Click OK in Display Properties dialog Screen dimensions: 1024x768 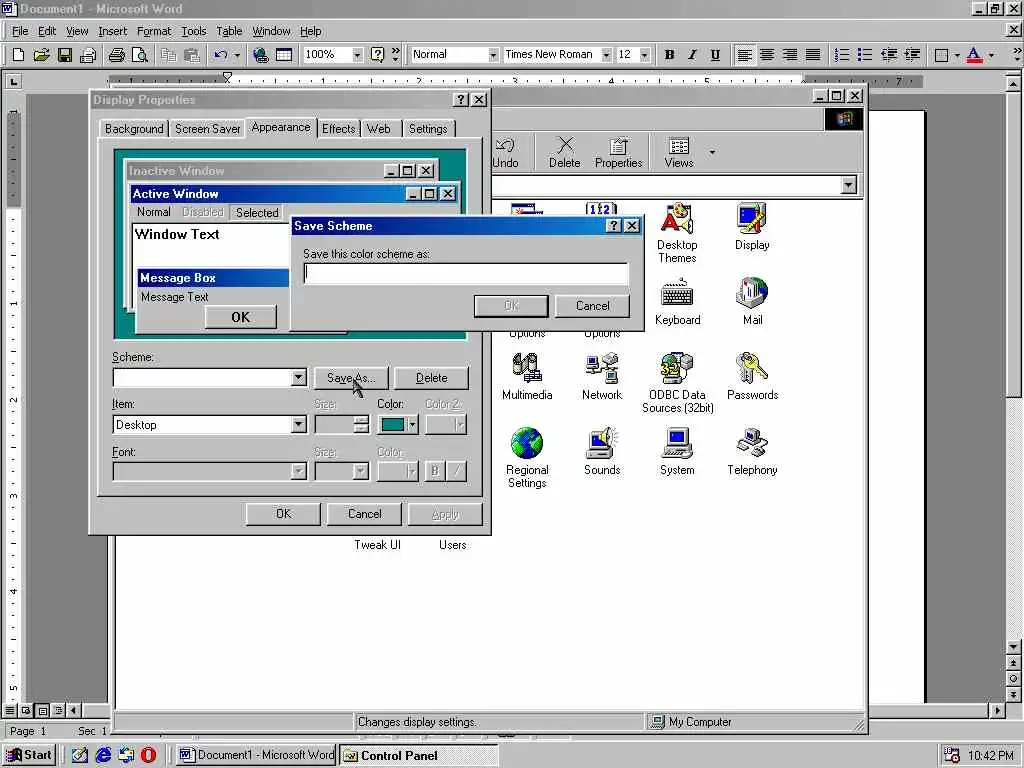point(283,514)
